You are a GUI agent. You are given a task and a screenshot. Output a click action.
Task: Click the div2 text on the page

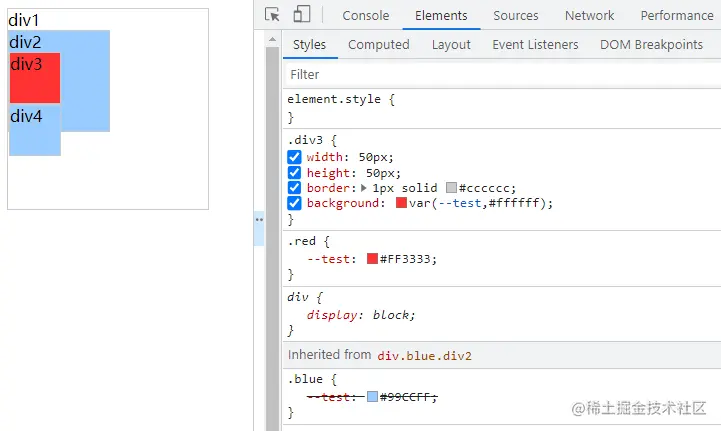click(x=25, y=42)
